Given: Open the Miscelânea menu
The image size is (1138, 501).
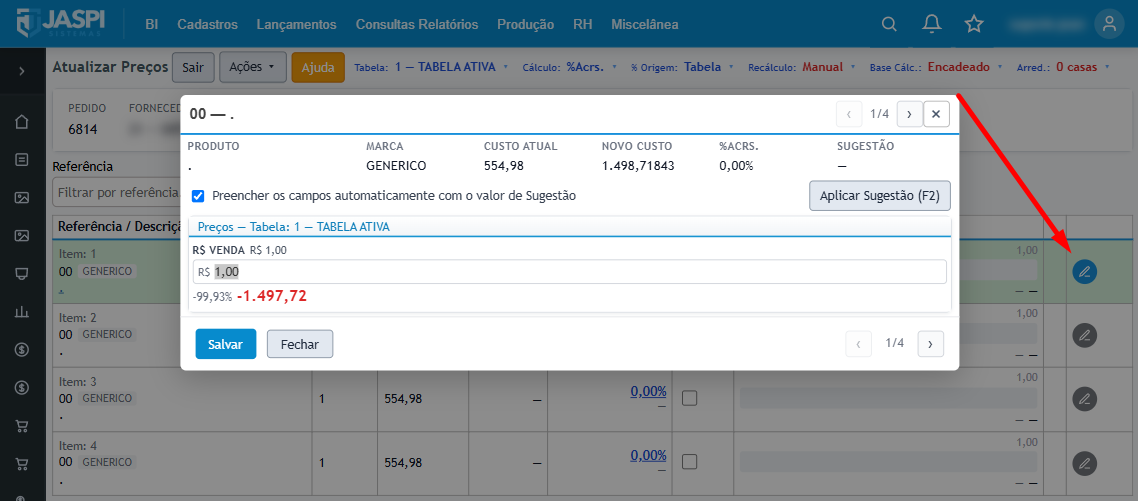Looking at the screenshot, I should coord(644,24).
